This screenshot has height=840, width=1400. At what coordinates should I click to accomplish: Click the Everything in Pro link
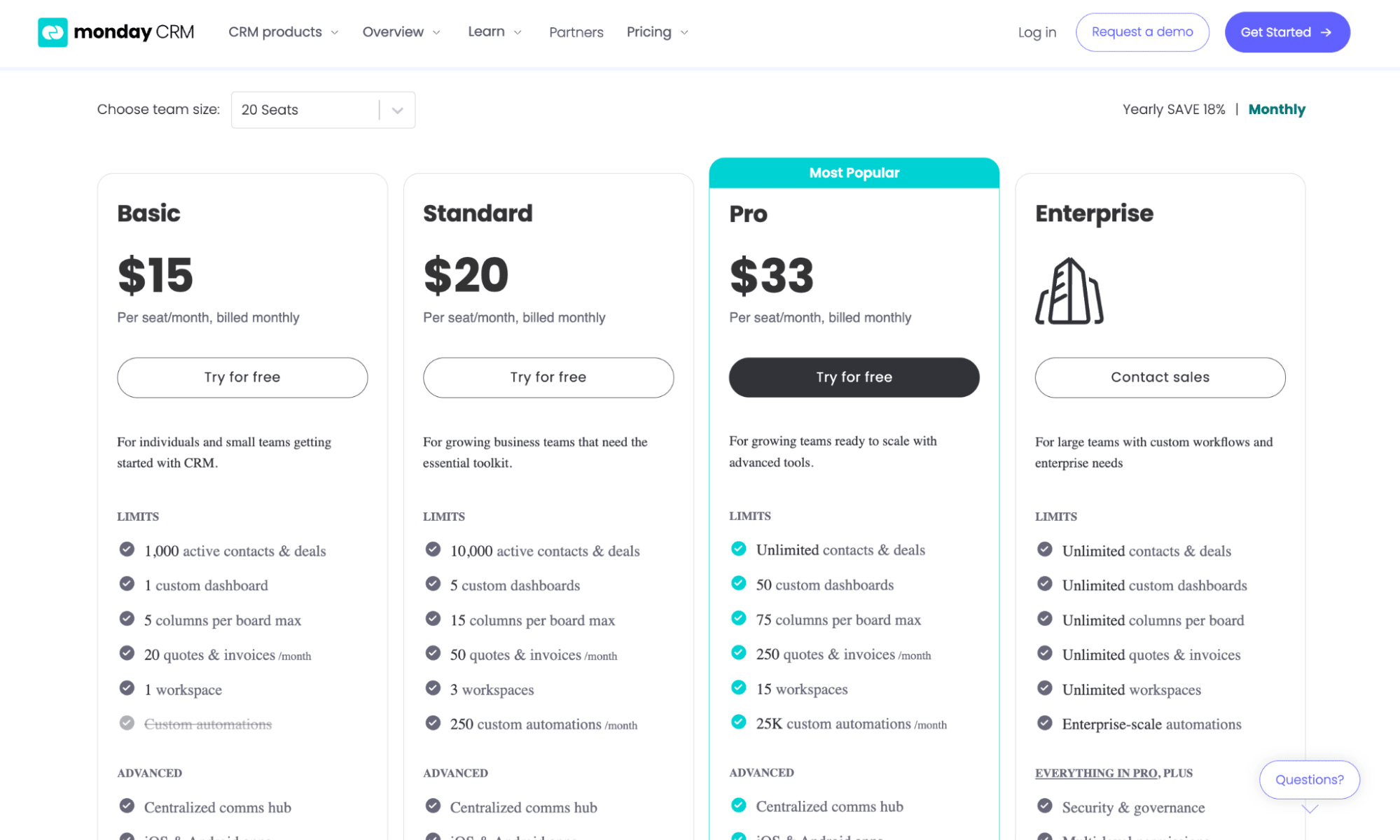[1095, 773]
